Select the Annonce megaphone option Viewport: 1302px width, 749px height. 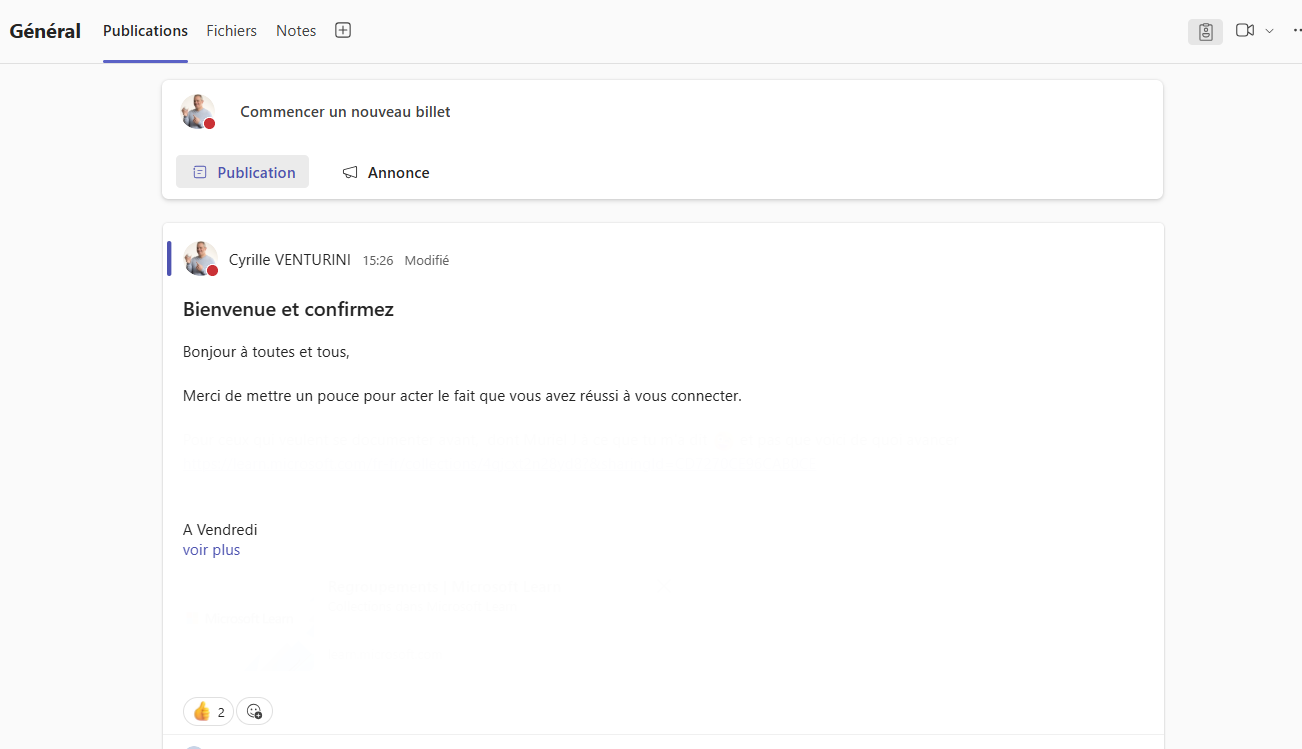coord(386,172)
